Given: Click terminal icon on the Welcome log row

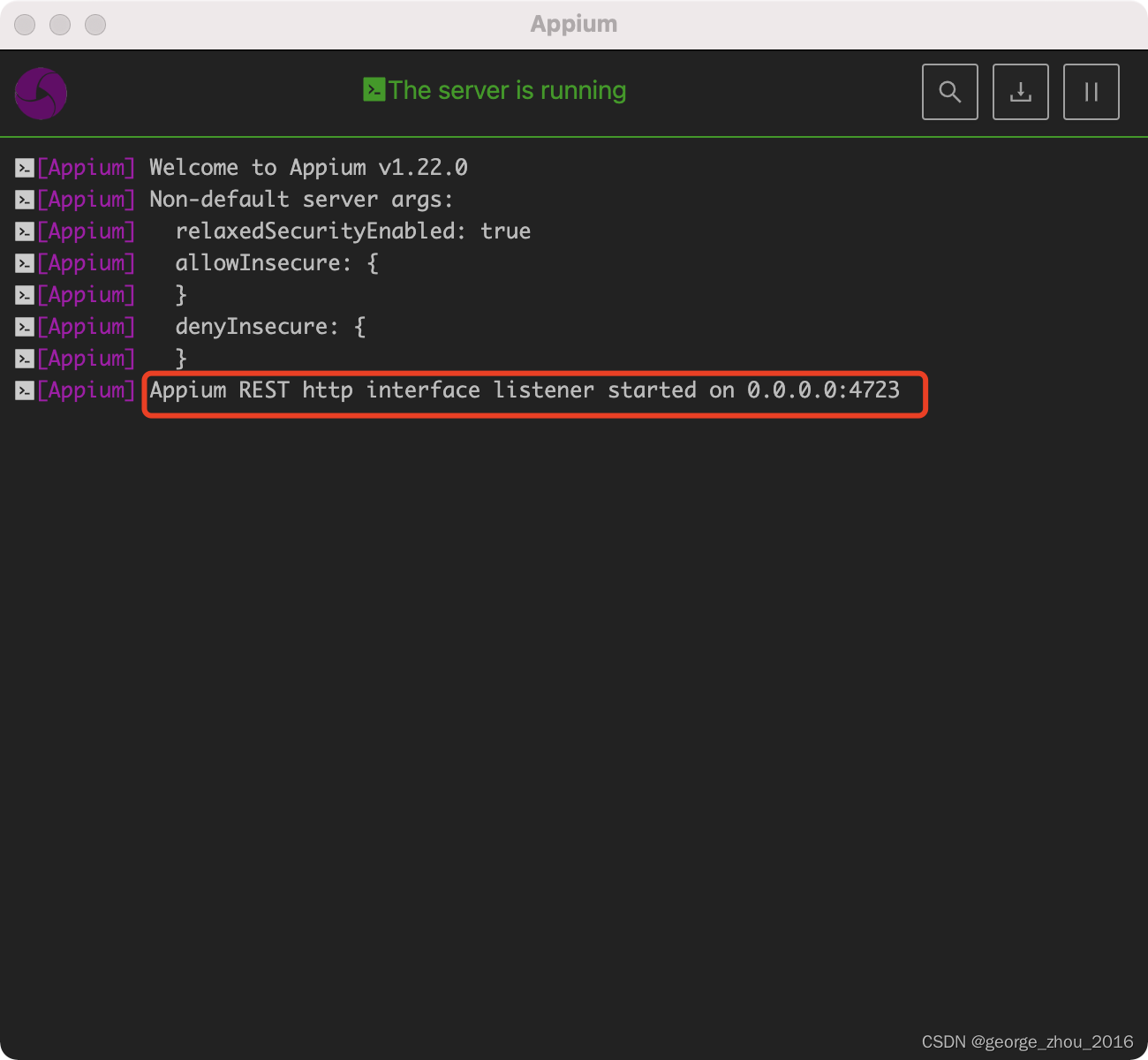Looking at the screenshot, I should (x=25, y=168).
